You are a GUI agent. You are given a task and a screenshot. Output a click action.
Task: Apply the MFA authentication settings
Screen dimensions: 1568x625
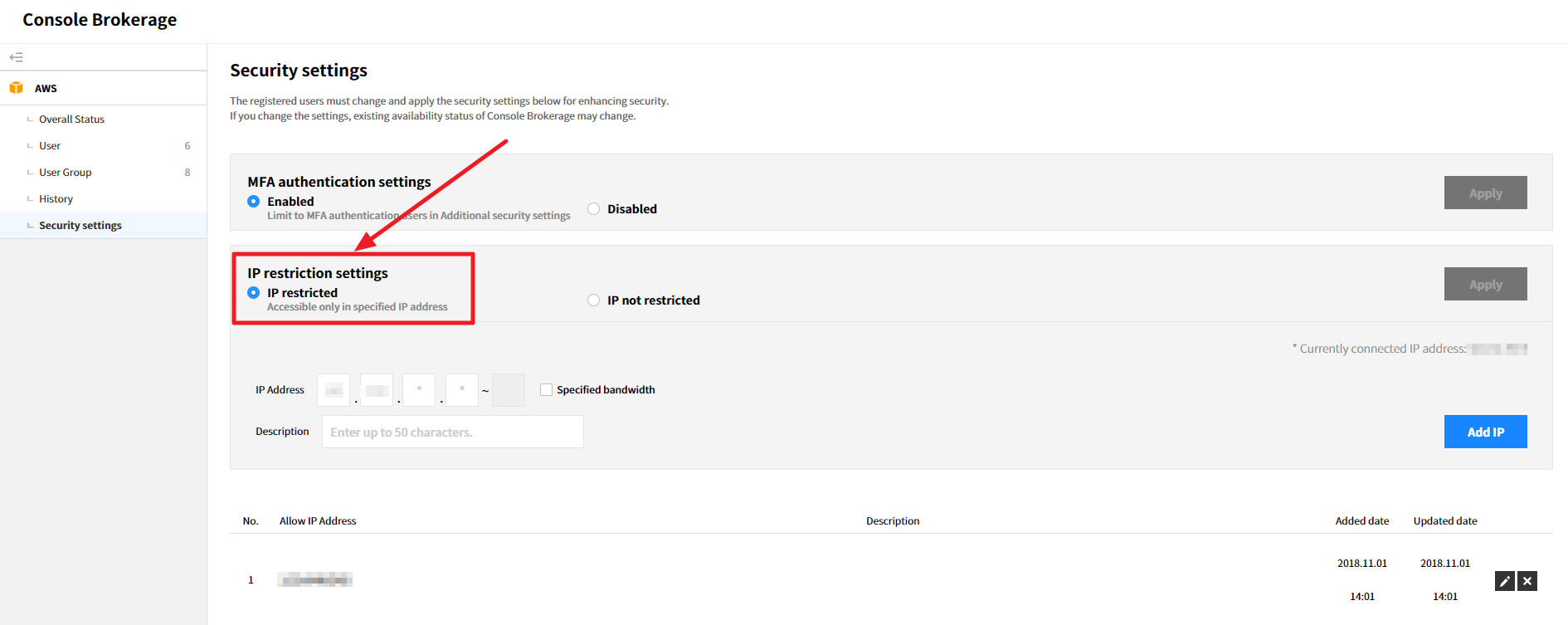(x=1485, y=193)
